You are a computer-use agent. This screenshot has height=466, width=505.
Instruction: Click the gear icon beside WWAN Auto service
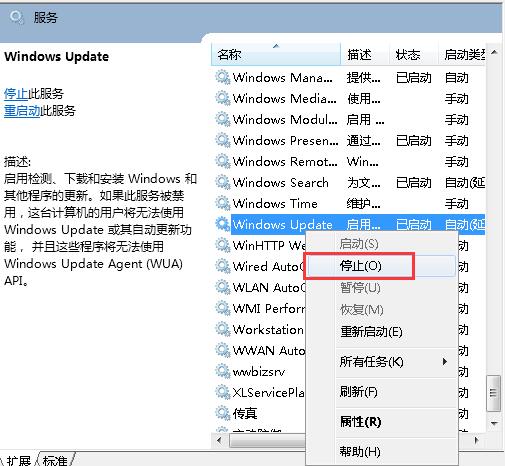pos(222,350)
